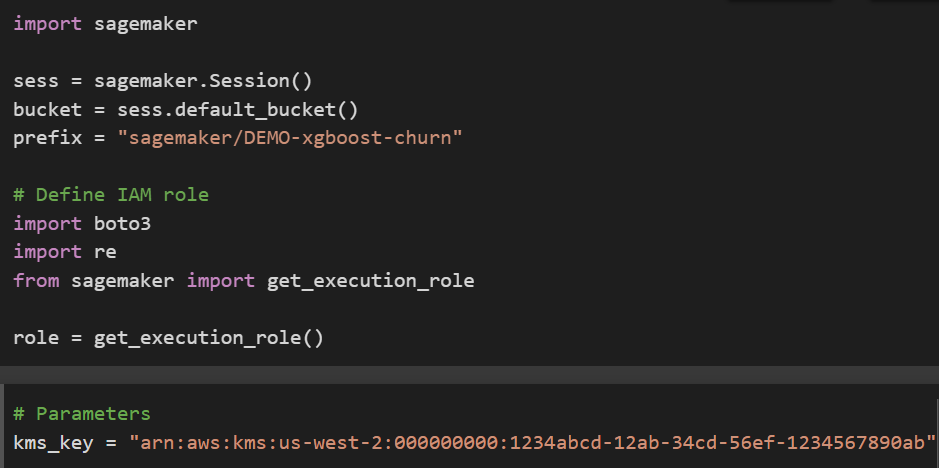Click the divider between the two code cells
Image resolution: width=939 pixels, height=468 pixels.
click(469, 374)
